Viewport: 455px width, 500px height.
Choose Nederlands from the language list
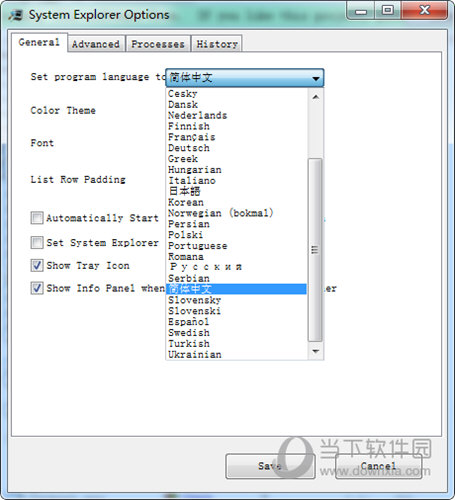(236, 115)
